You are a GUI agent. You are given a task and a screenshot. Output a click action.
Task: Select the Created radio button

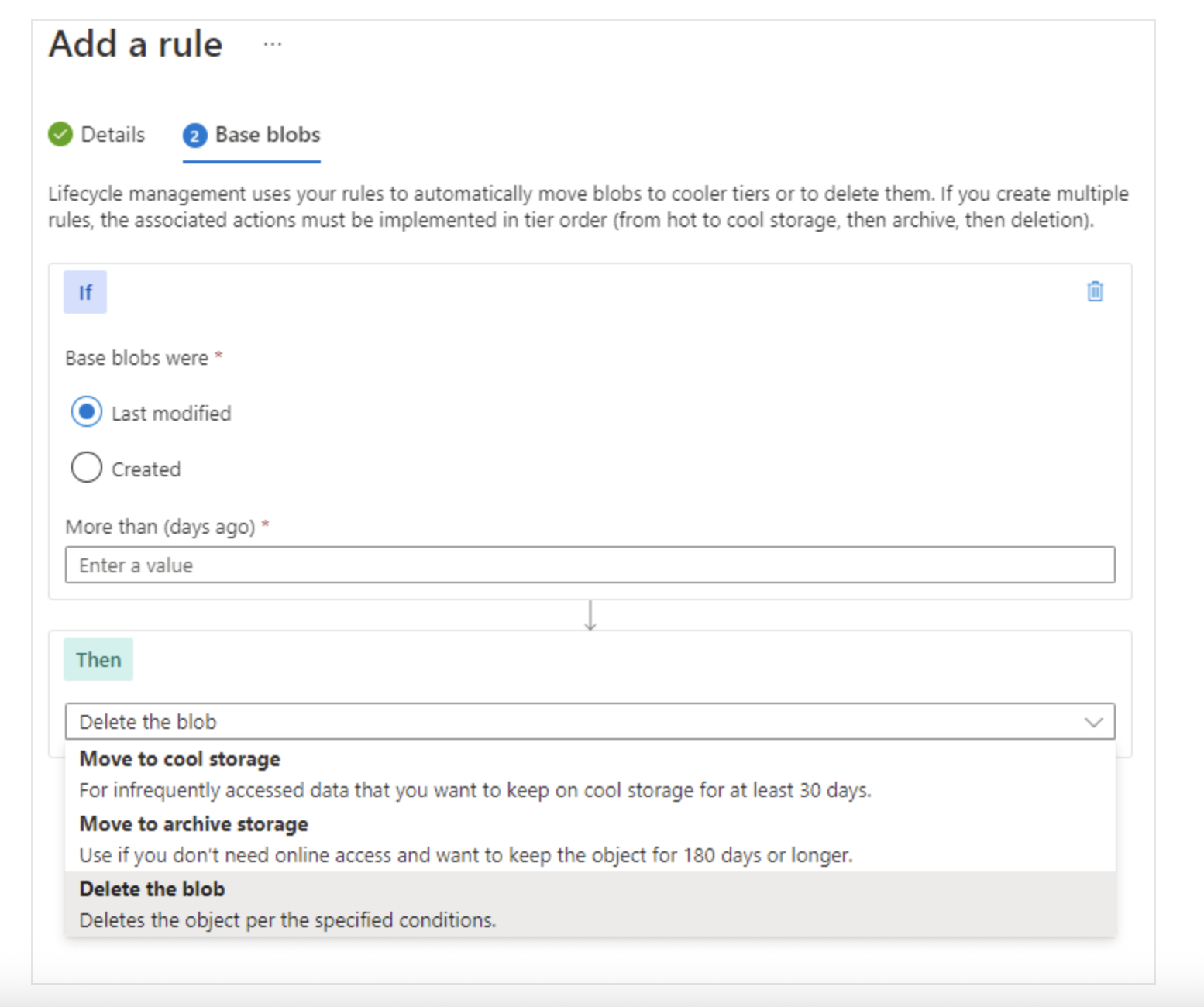tap(87, 468)
